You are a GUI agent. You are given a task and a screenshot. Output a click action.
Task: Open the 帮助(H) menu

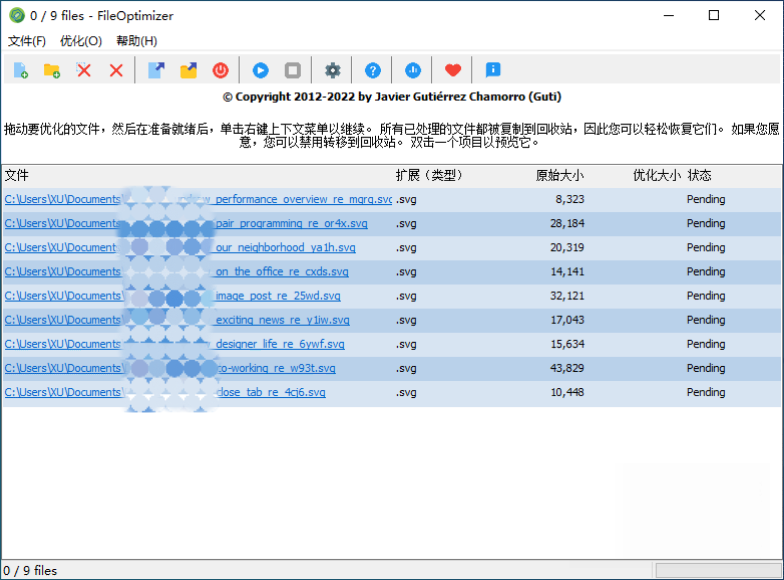tap(137, 41)
